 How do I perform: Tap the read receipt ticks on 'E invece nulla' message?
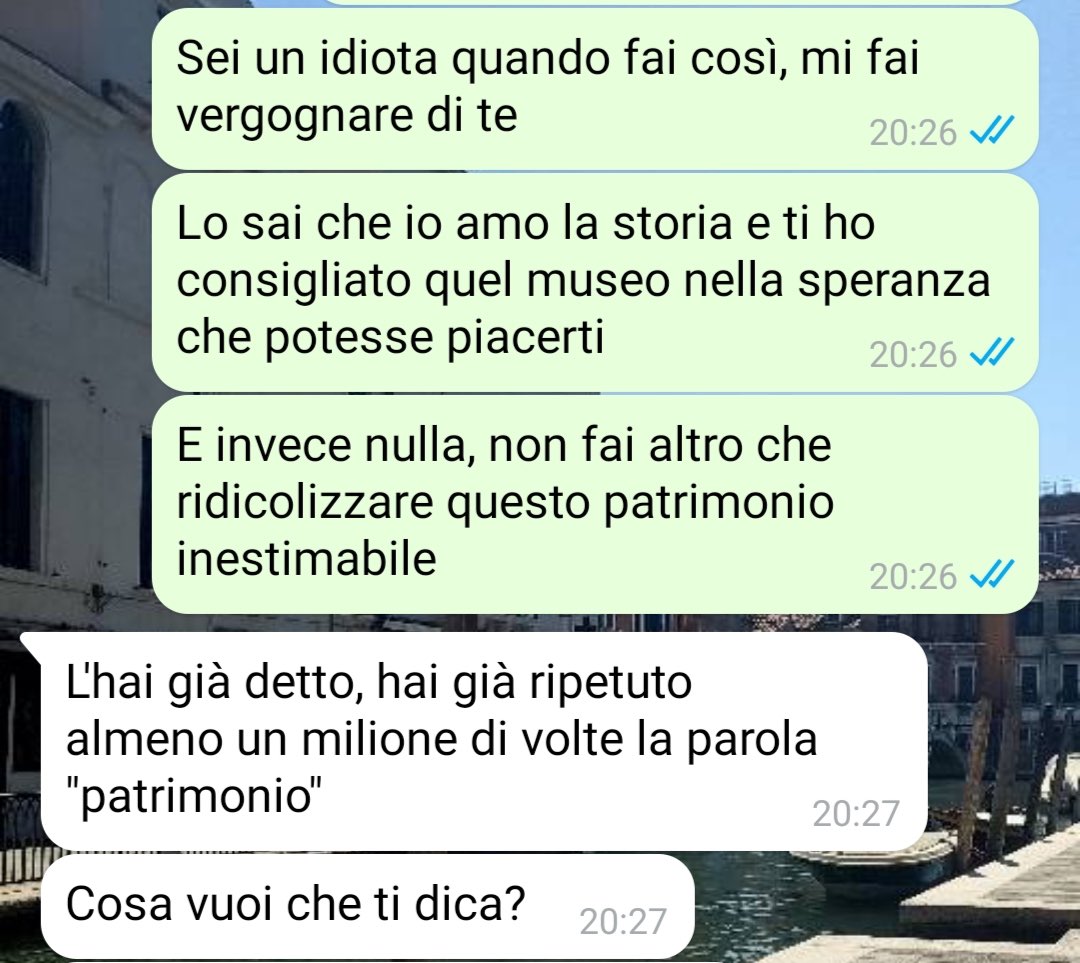click(x=992, y=574)
